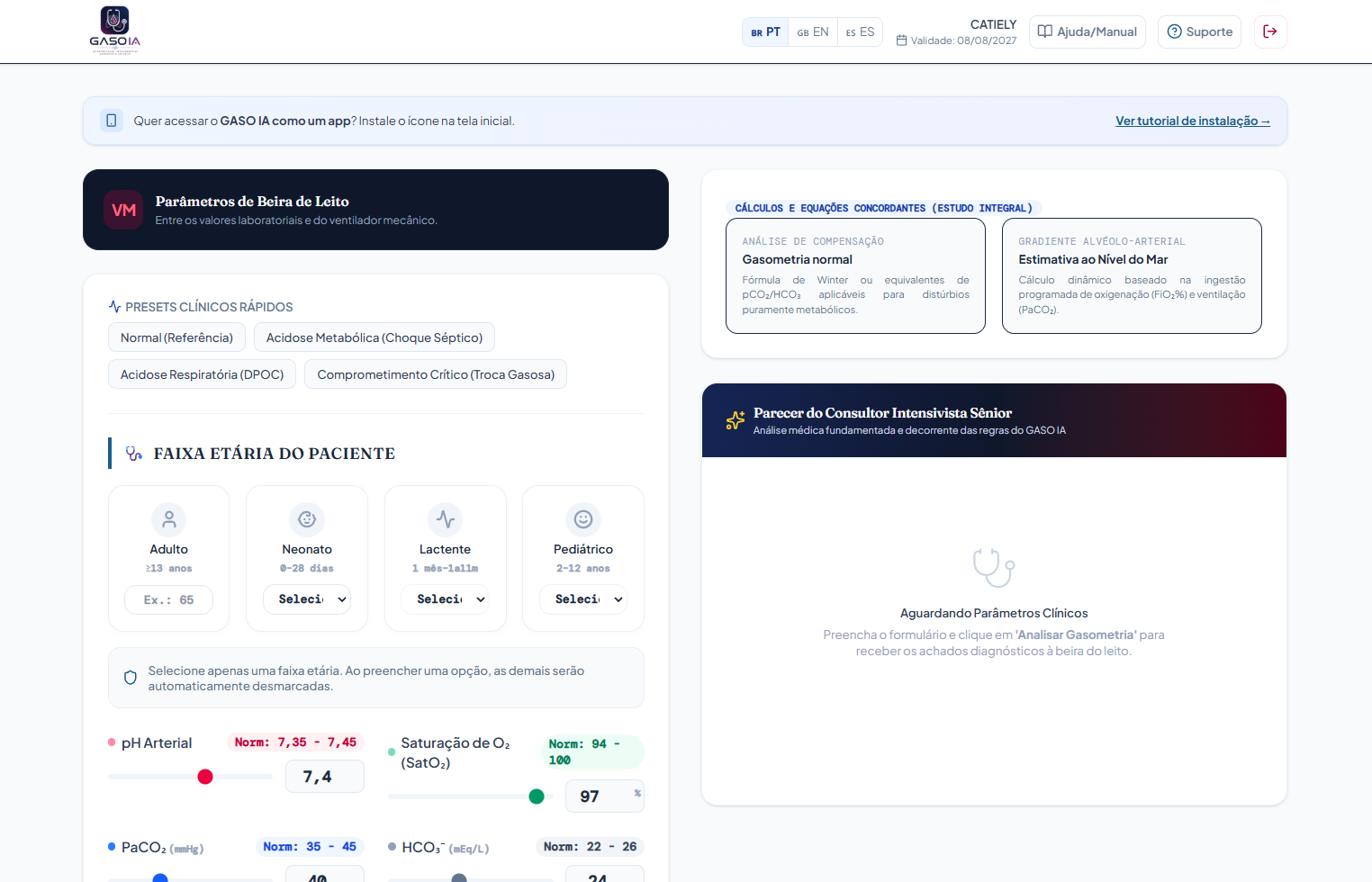
Task: Select the Adulto person icon
Action: coord(169,519)
